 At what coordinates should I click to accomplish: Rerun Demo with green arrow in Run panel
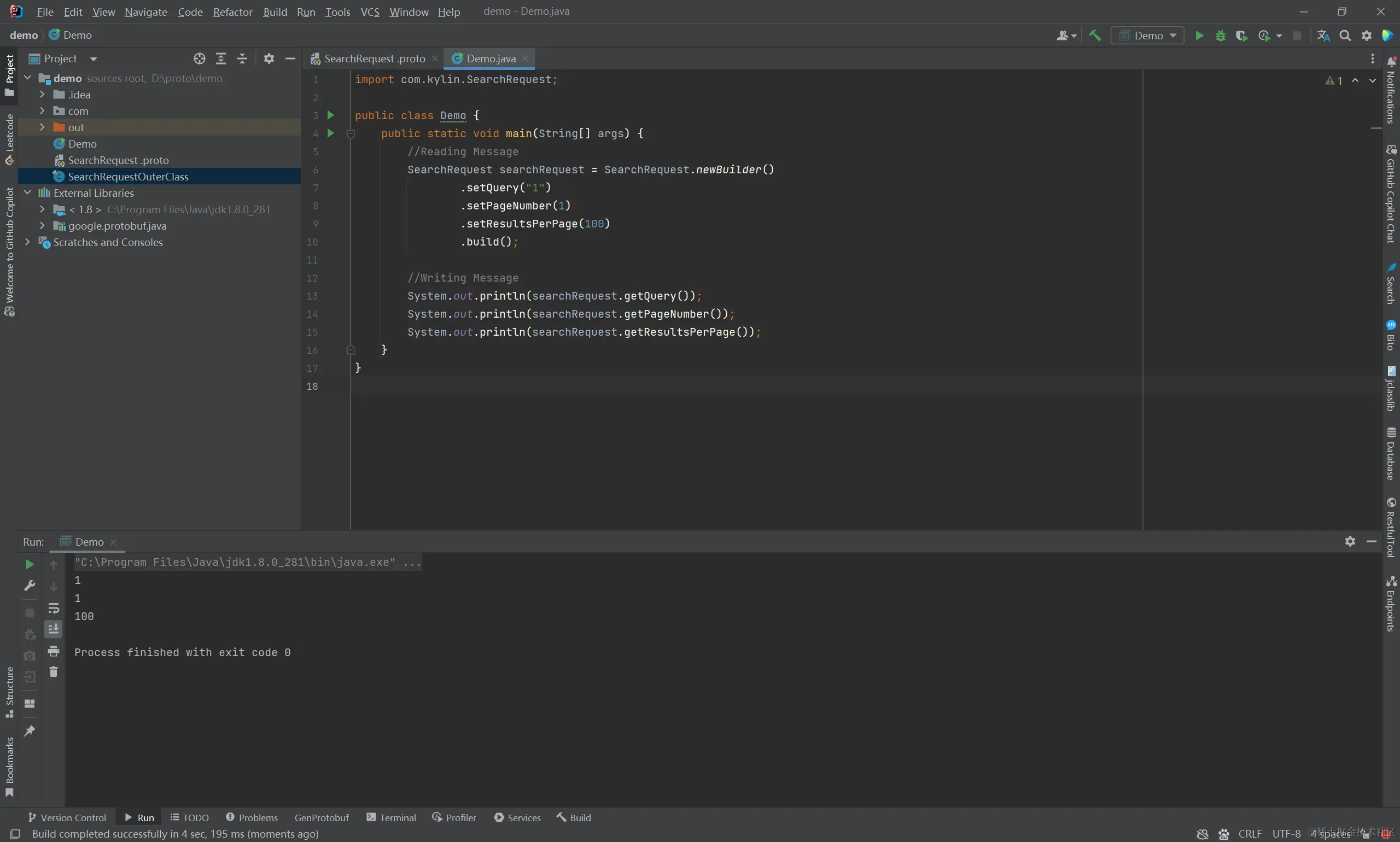[x=30, y=564]
